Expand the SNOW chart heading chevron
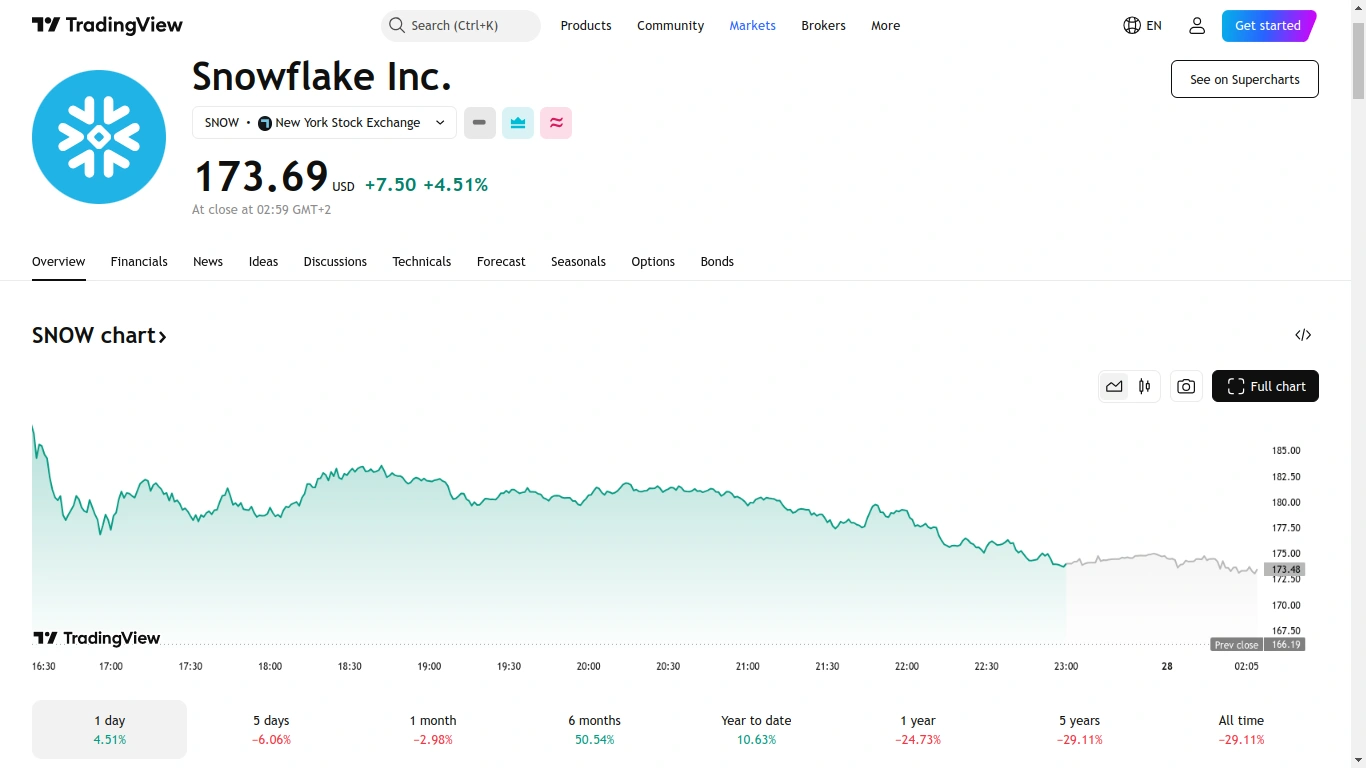Viewport: 1366px width, 768px height. click(x=162, y=336)
